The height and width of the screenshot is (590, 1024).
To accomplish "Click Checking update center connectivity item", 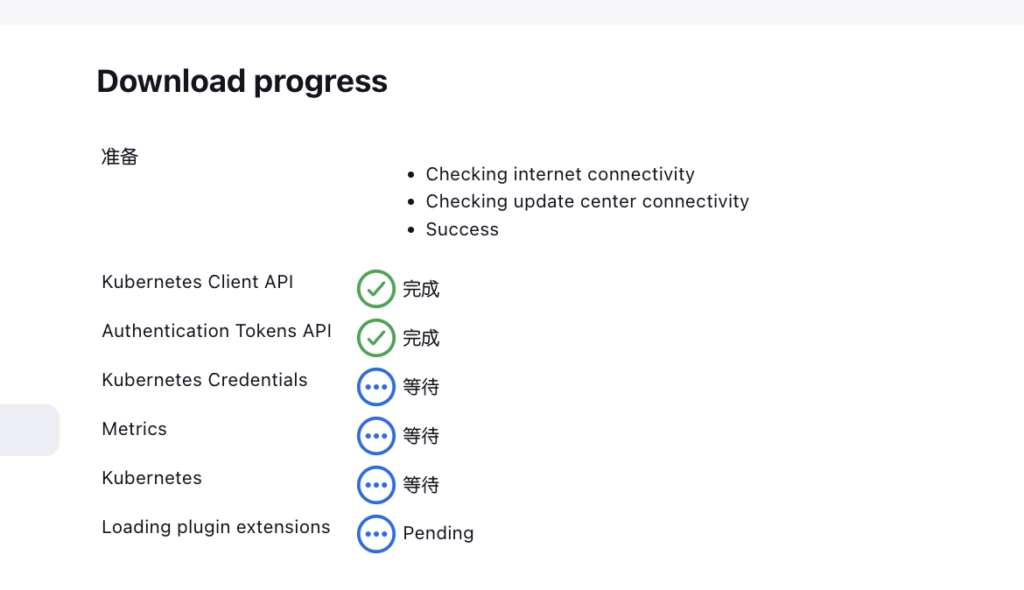I will tap(587, 201).
